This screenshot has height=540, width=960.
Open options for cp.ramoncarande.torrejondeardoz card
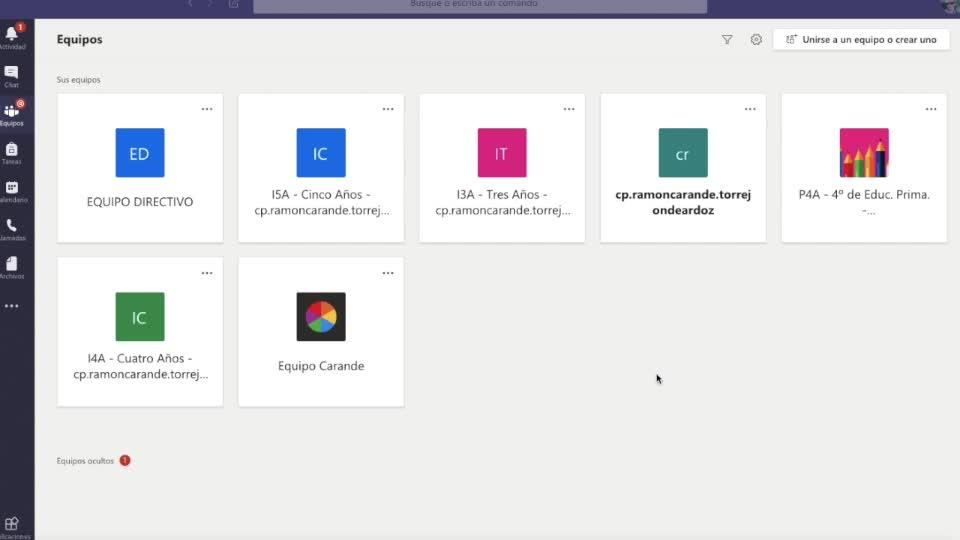tap(750, 109)
